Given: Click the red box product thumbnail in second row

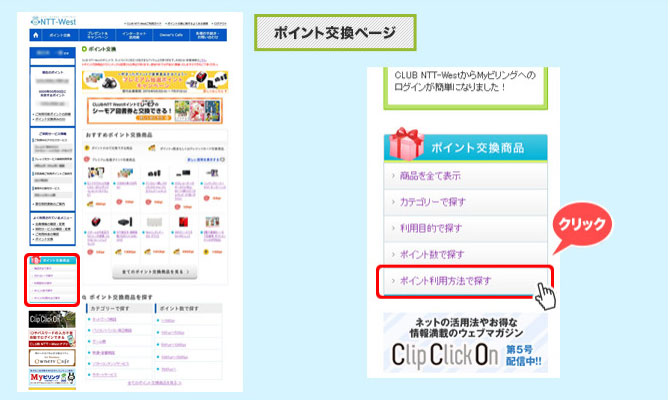Looking at the screenshot, I should (183, 222).
